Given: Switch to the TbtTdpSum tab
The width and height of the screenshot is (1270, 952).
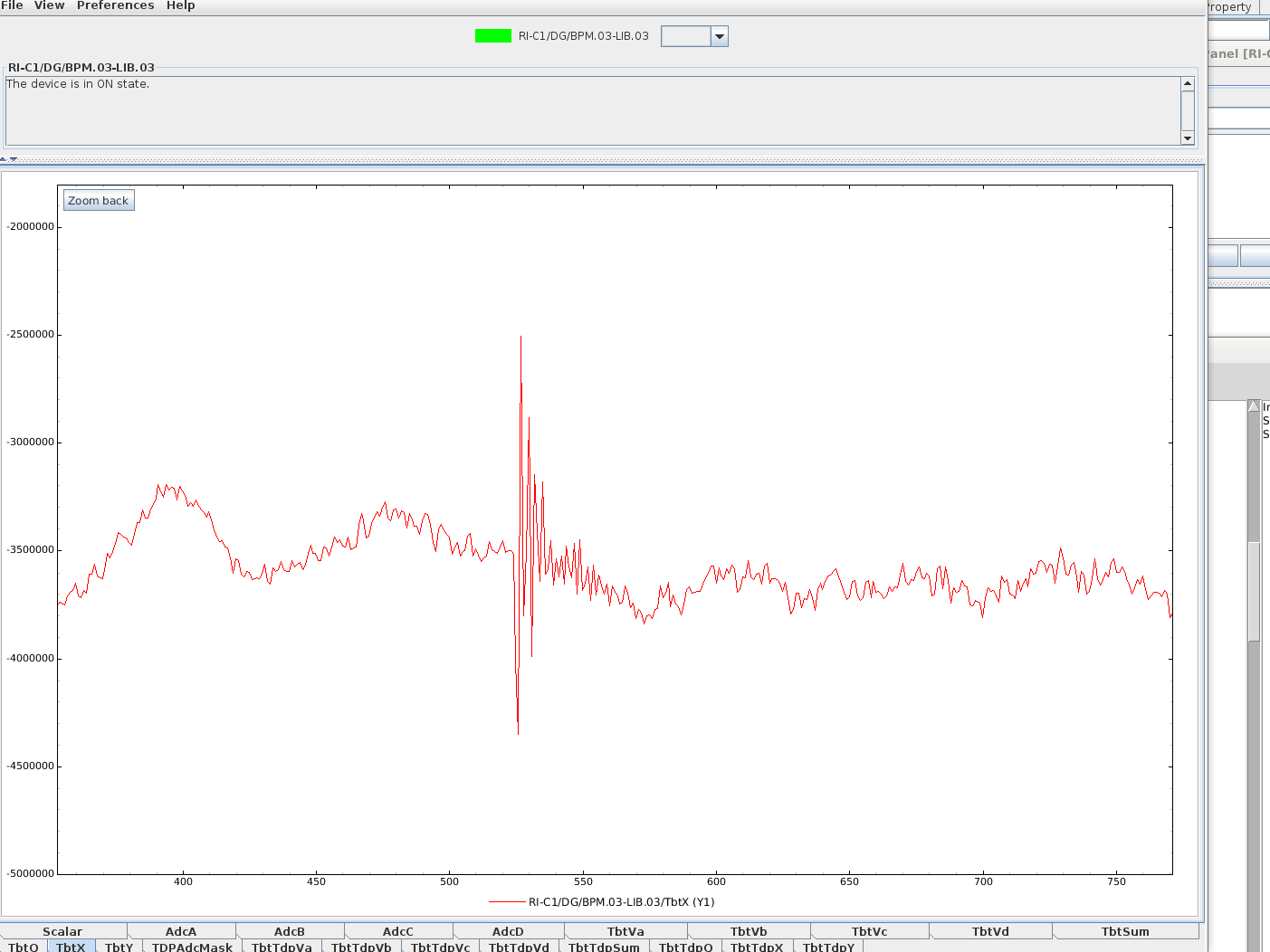Looking at the screenshot, I should tap(604, 947).
